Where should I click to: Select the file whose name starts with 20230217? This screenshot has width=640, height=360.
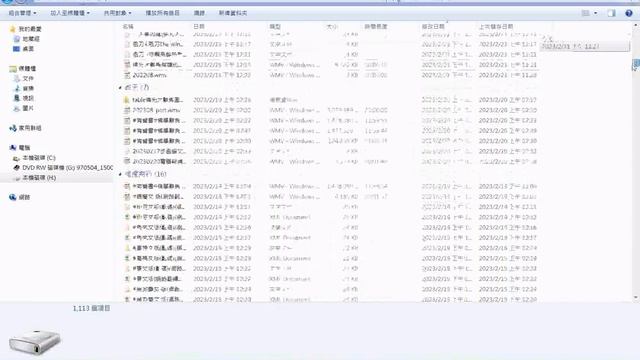159,151
